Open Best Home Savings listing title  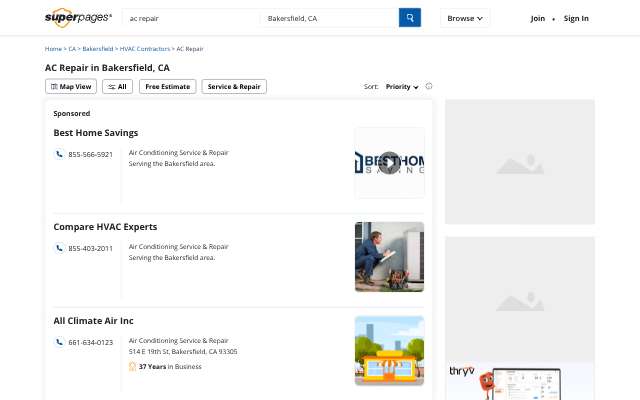click(x=96, y=133)
